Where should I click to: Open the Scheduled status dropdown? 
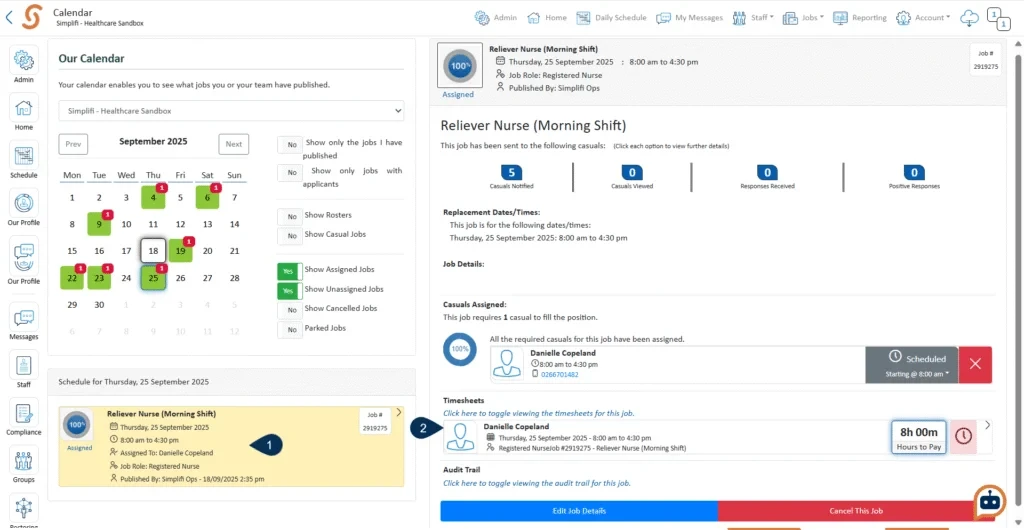(x=912, y=365)
